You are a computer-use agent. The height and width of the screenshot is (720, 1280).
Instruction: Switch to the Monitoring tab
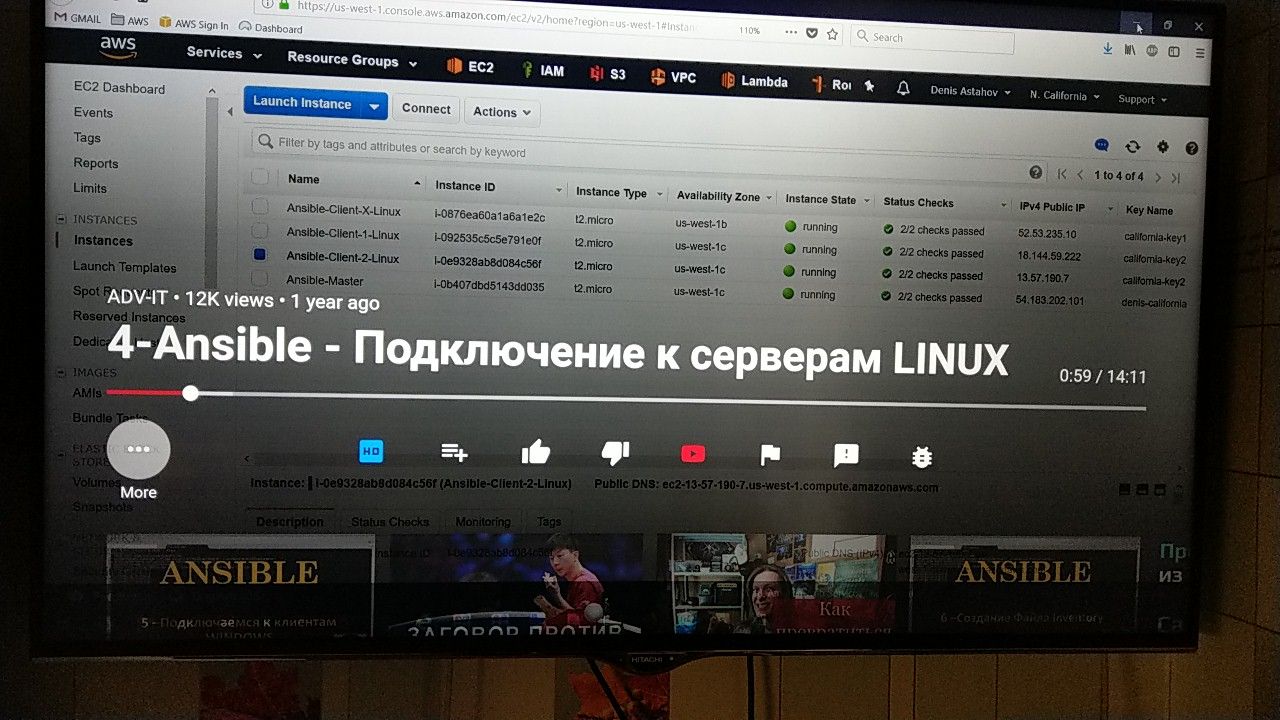pyautogui.click(x=483, y=521)
